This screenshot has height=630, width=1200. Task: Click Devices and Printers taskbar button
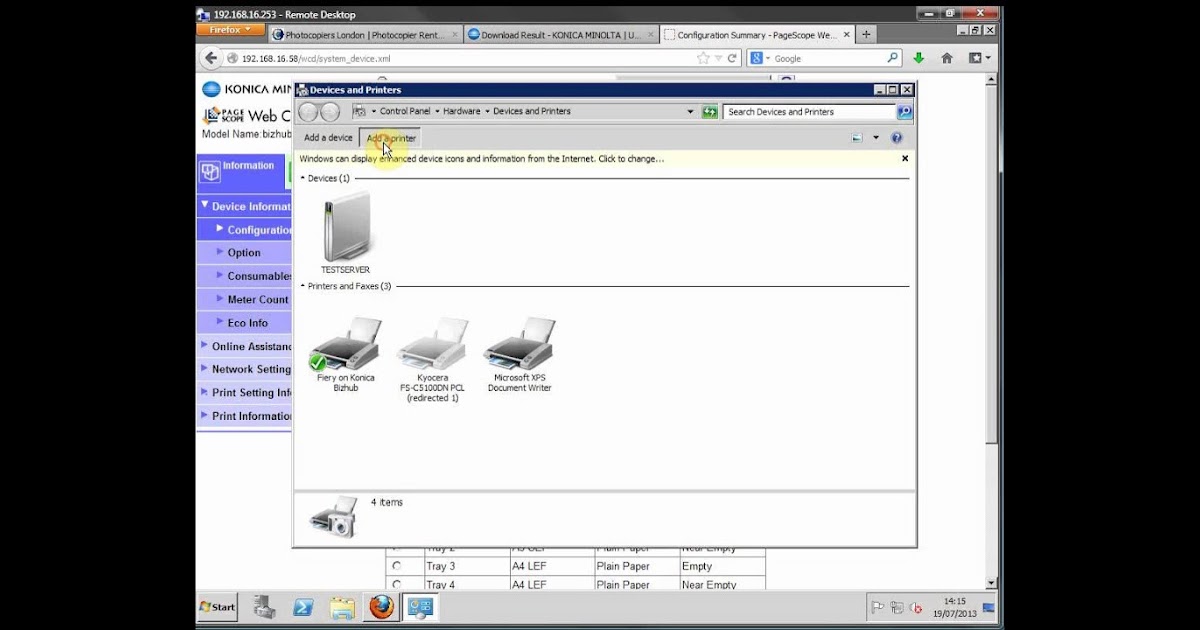[x=420, y=607]
